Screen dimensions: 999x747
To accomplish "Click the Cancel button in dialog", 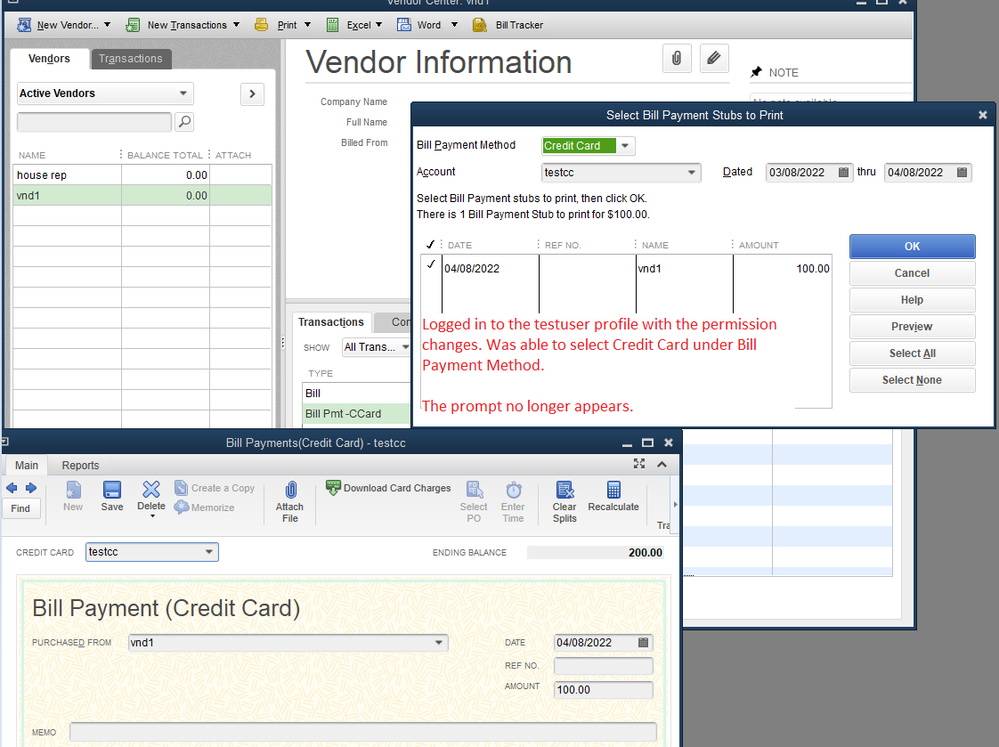I will pos(912,273).
